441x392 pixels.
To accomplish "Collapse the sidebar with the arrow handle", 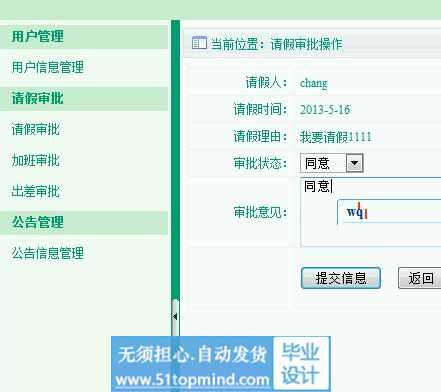I will point(175,316).
